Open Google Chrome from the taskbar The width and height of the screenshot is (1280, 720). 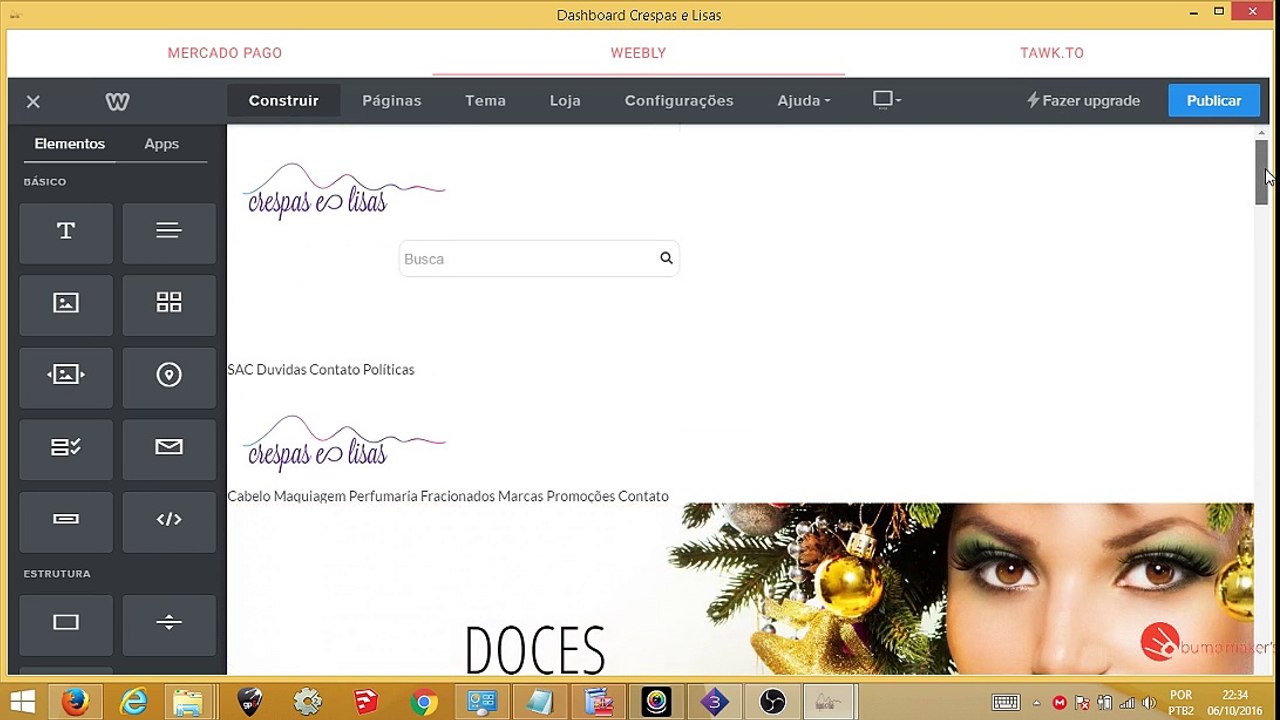click(x=423, y=702)
